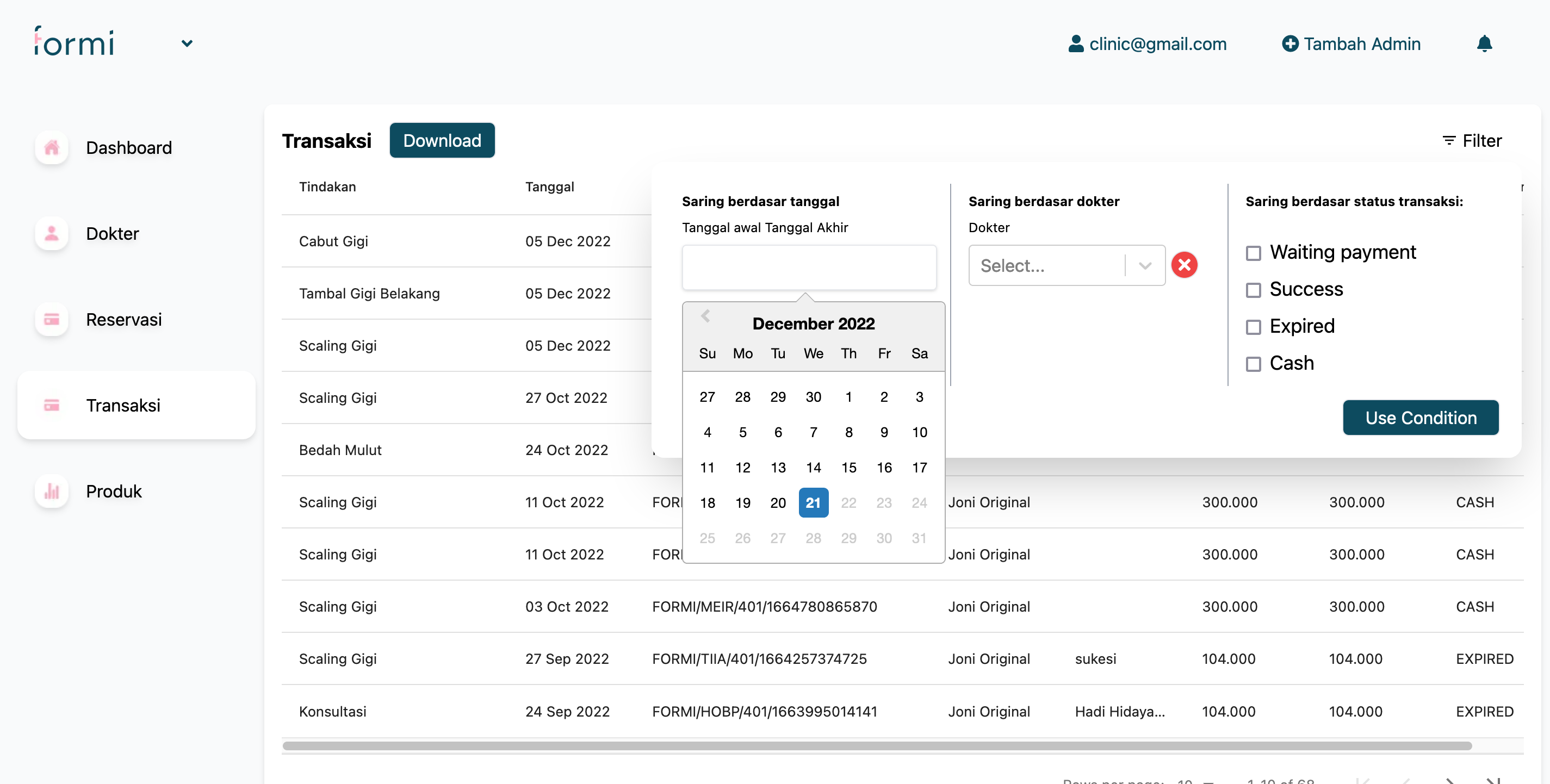
Task: Click the Reservasi card icon
Action: [x=52, y=320]
